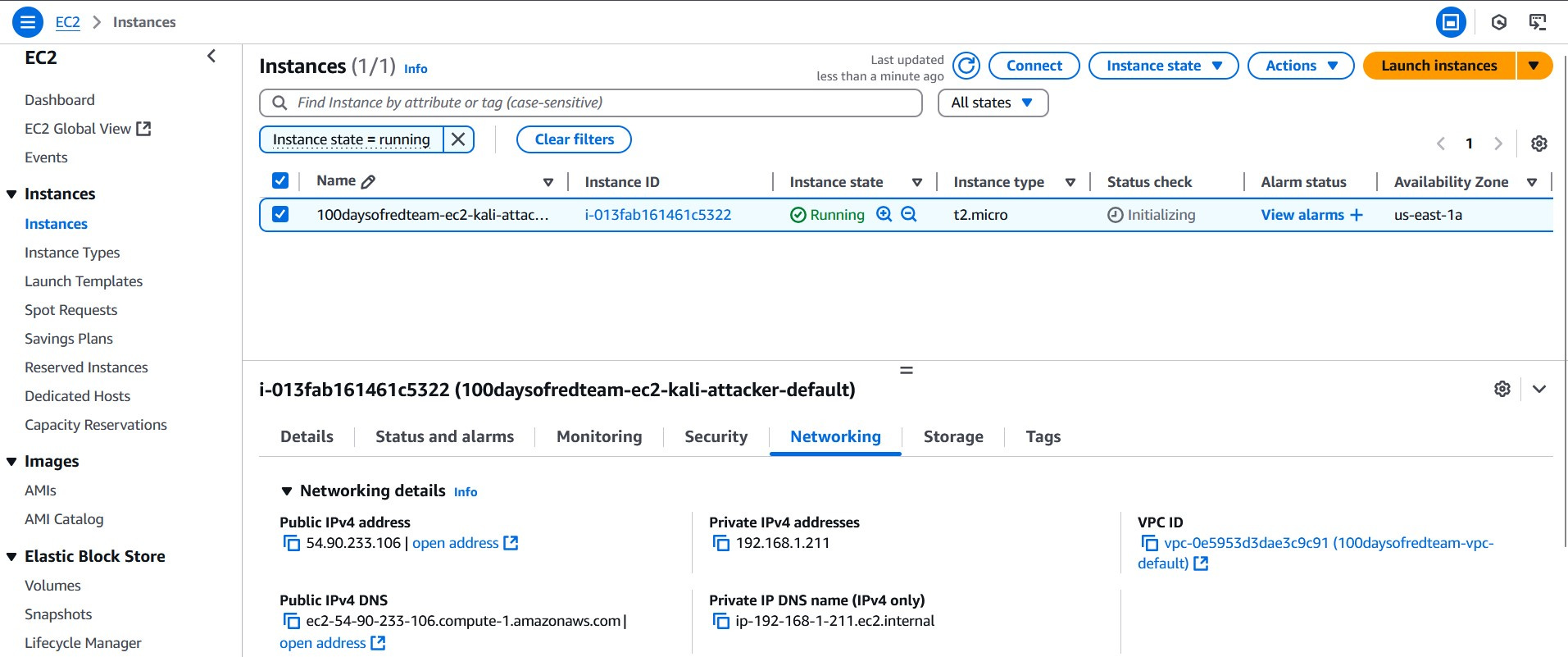Open table preferences gear icon
The height and width of the screenshot is (657, 1568).
coord(1539,144)
